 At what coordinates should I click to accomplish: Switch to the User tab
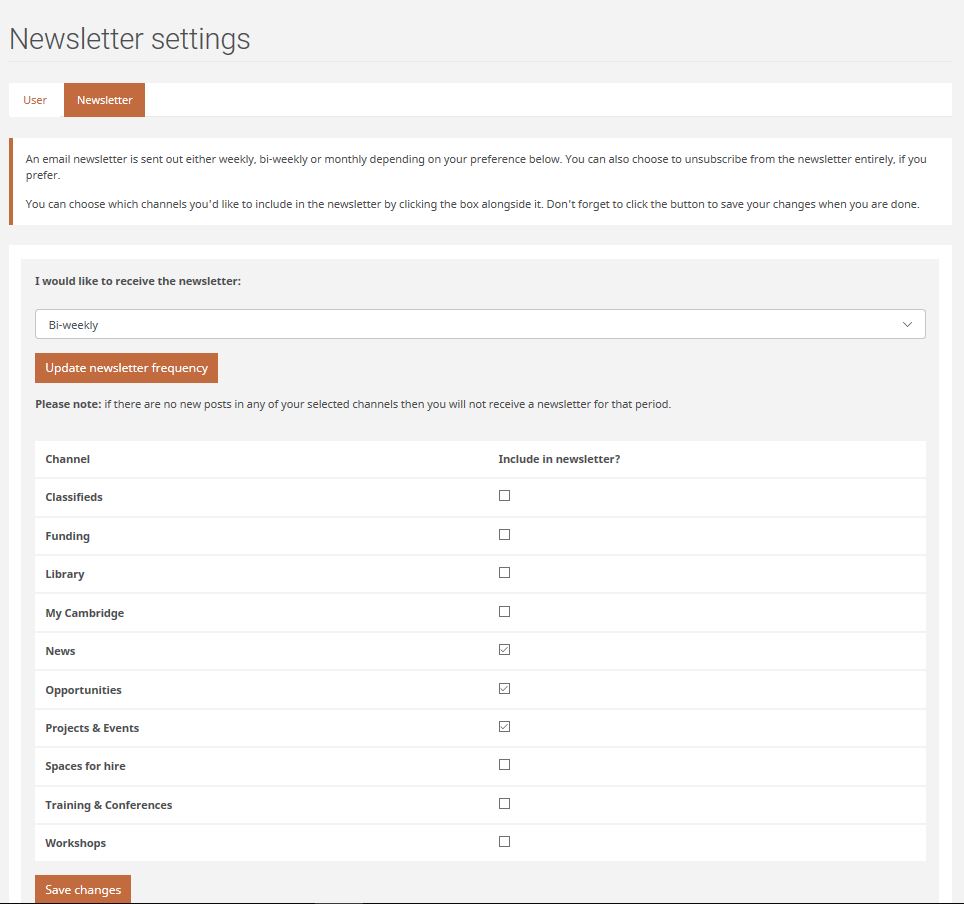coord(35,100)
